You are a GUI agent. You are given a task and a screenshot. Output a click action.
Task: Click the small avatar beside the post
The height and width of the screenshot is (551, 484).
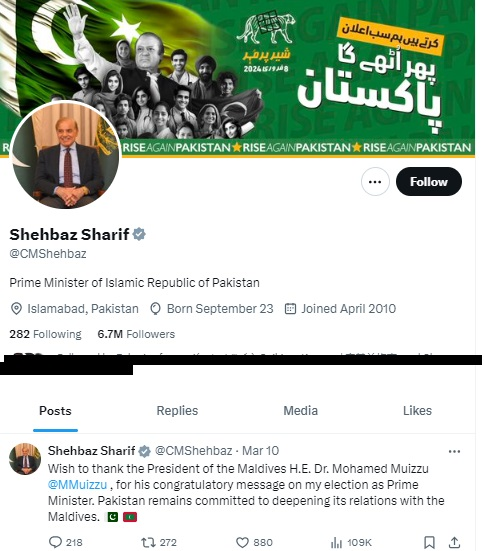[x=25, y=459]
